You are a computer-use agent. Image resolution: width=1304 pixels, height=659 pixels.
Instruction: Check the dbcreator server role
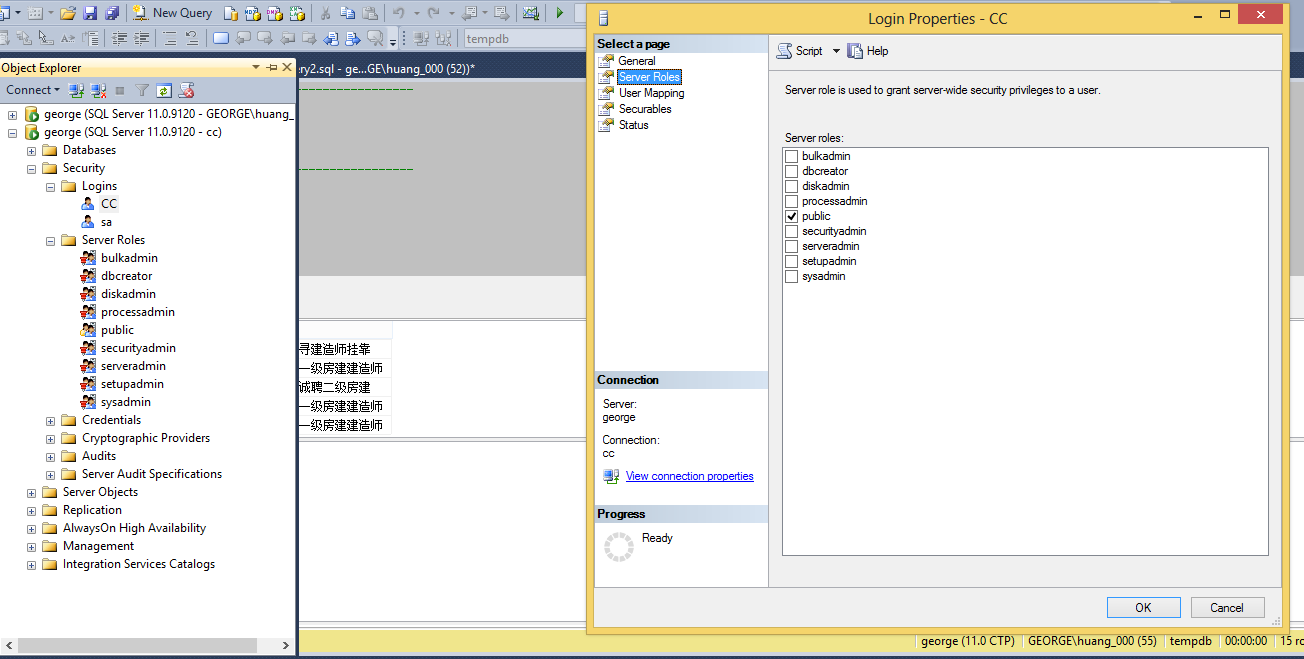click(792, 171)
